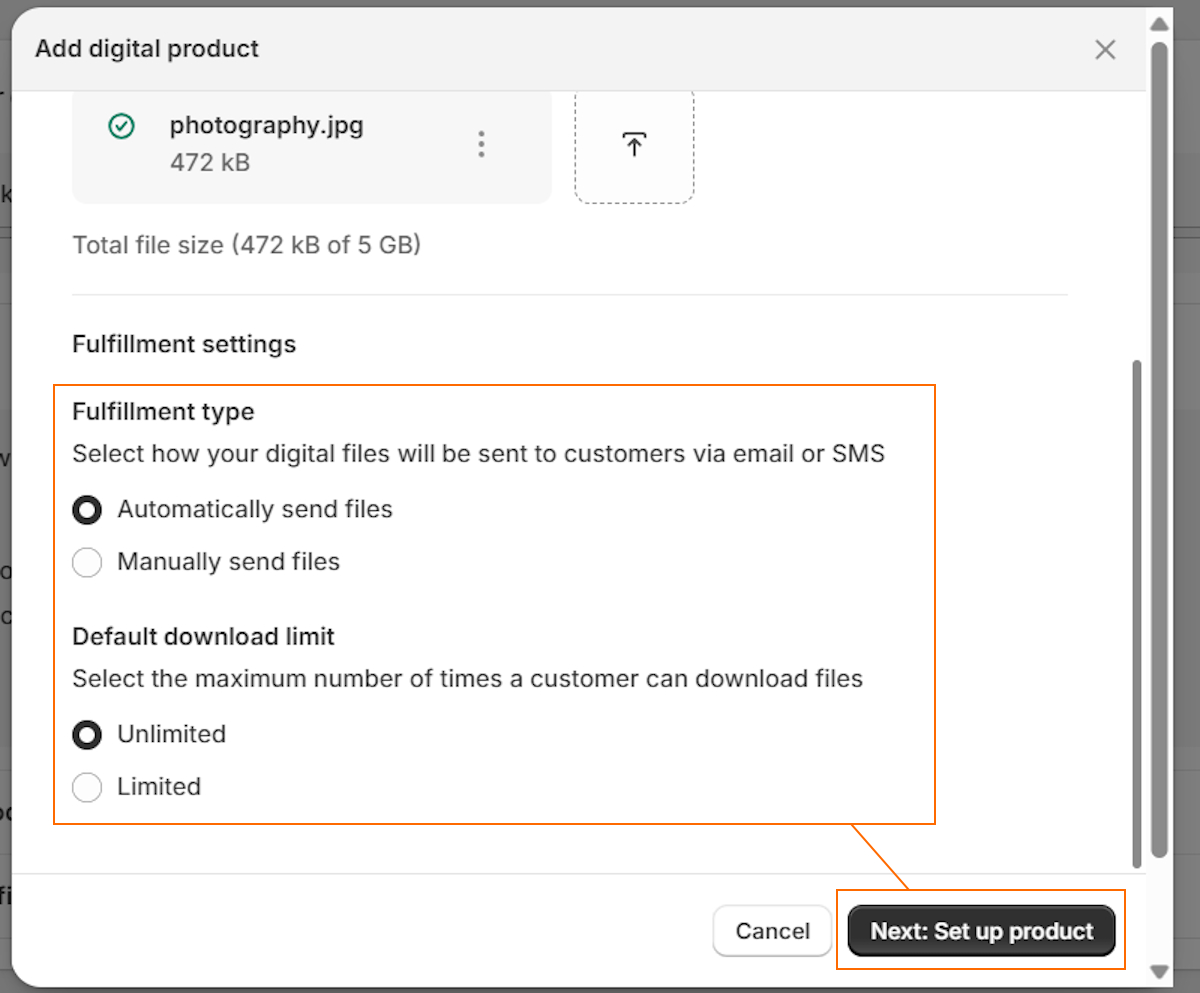Cancel adding the digital product
The width and height of the screenshot is (1200, 993).
pyautogui.click(x=772, y=930)
